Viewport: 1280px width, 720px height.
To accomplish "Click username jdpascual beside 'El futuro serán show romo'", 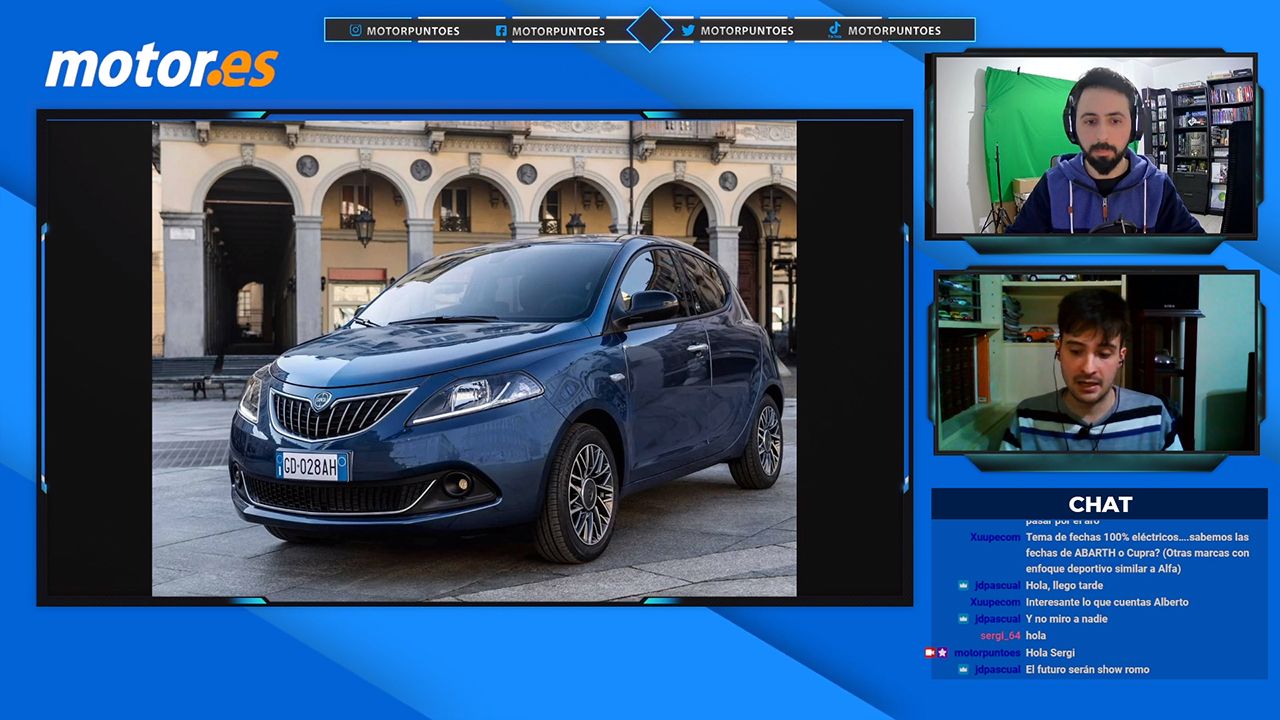I will (x=998, y=669).
